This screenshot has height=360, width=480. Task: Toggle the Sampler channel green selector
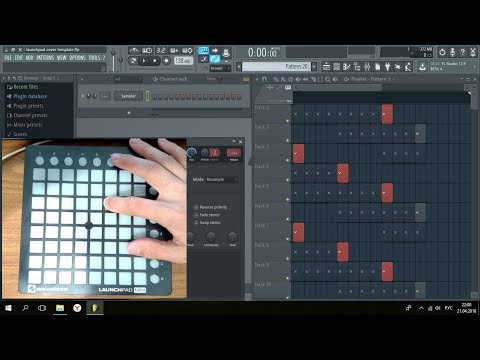147,96
